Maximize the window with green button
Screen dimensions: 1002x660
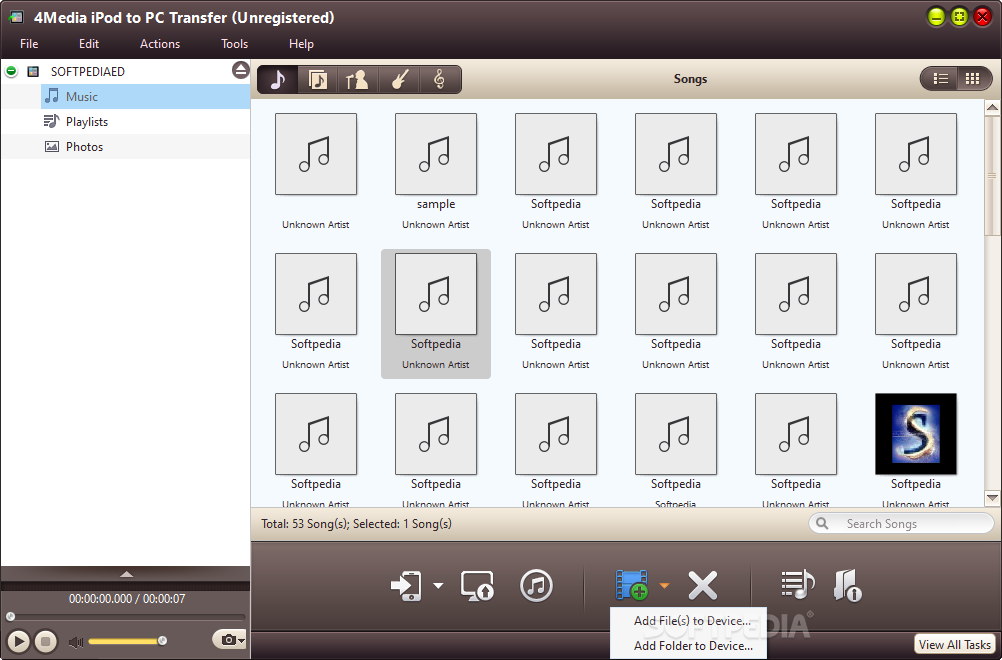959,17
